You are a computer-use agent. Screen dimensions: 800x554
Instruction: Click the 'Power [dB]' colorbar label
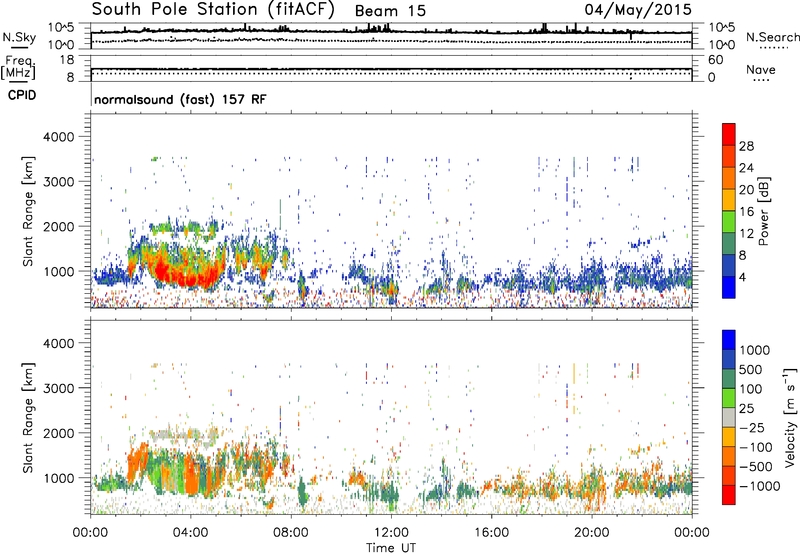[763, 211]
